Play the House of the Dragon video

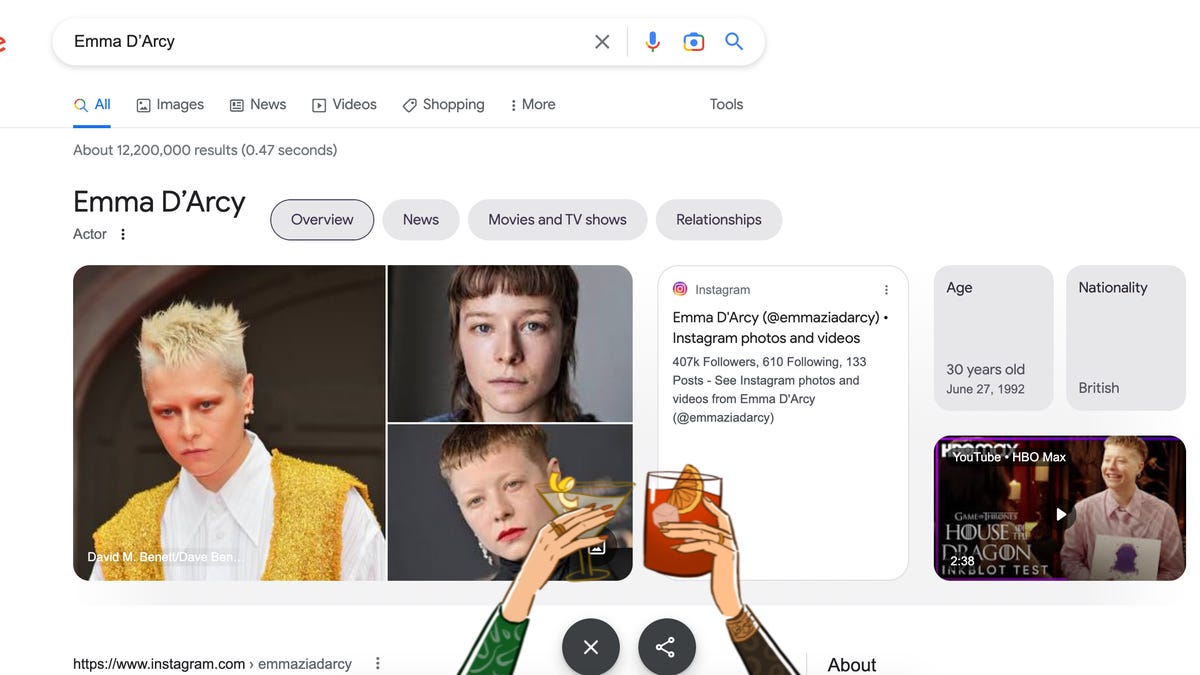pos(1060,514)
